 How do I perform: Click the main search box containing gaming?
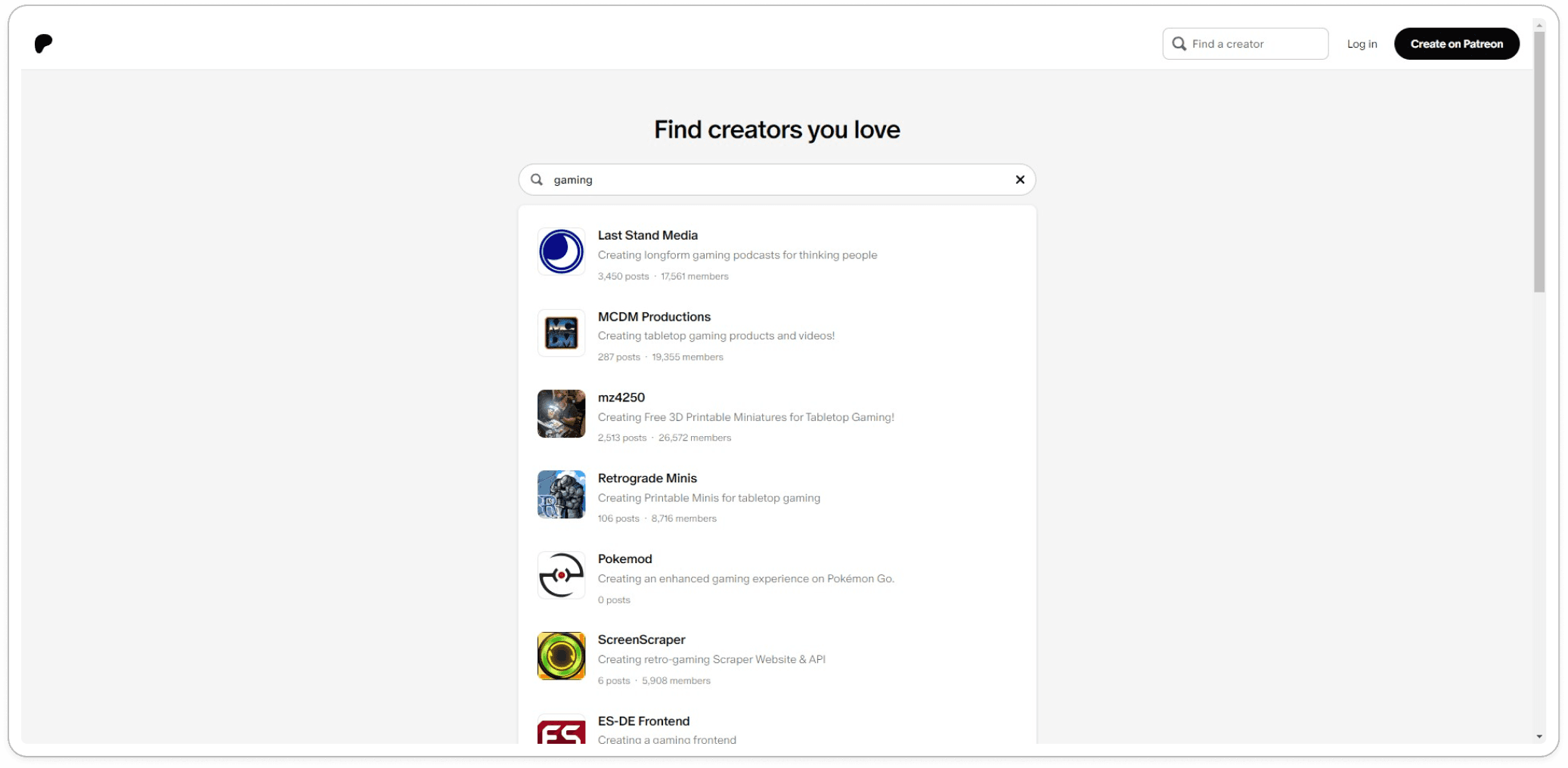point(776,180)
